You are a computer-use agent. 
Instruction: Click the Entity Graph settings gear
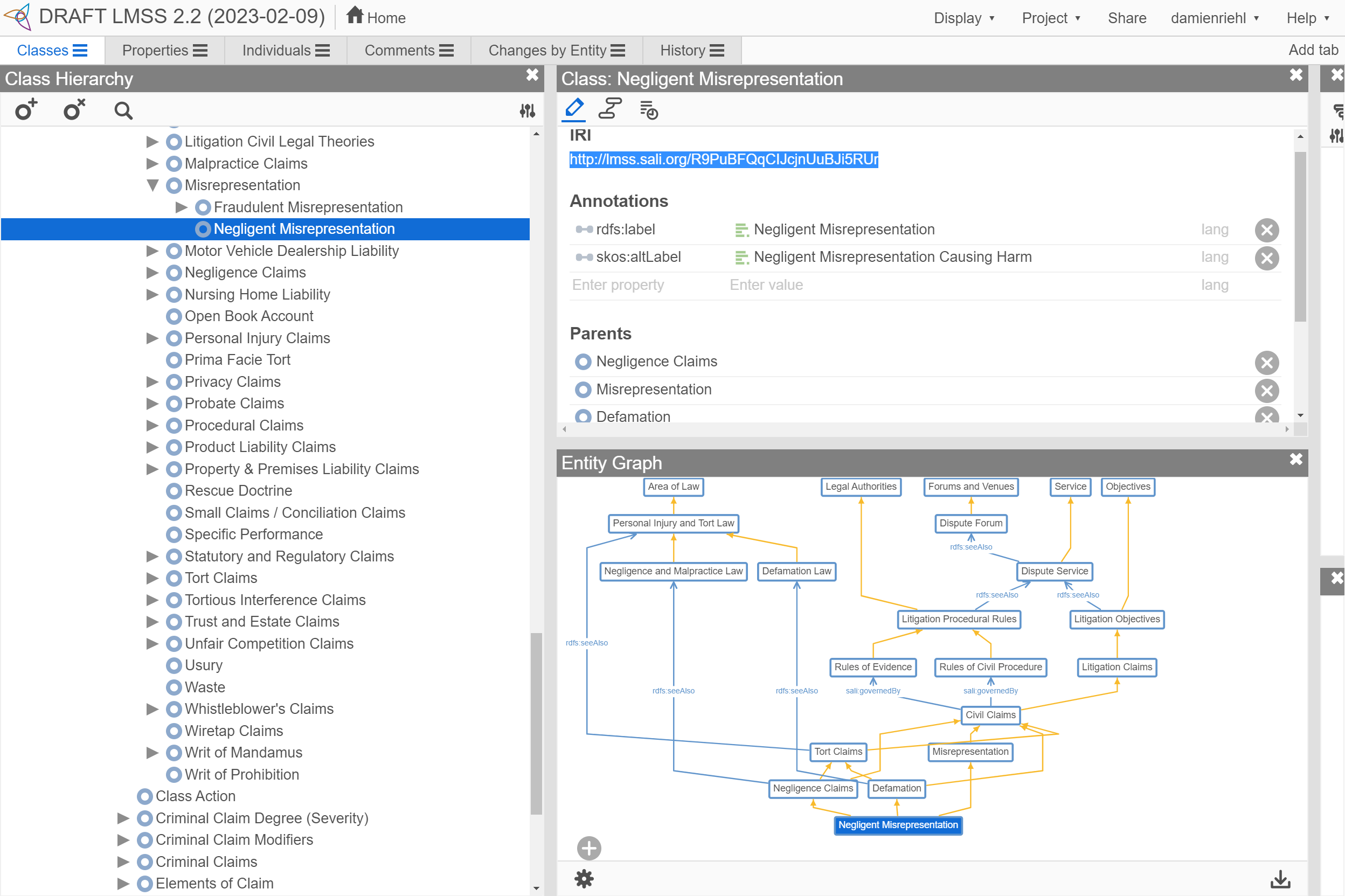click(584, 879)
